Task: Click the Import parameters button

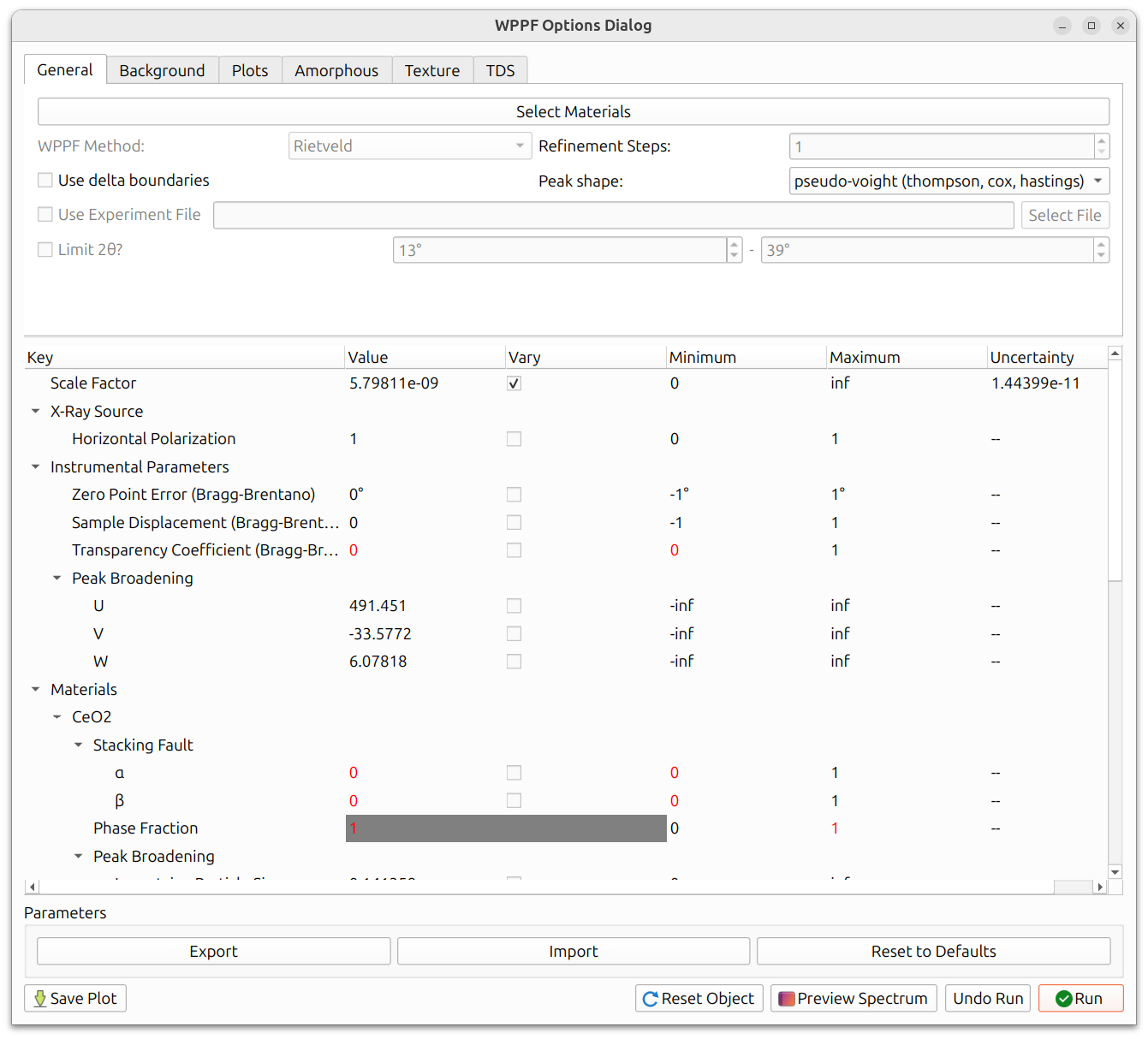Action: [574, 952]
